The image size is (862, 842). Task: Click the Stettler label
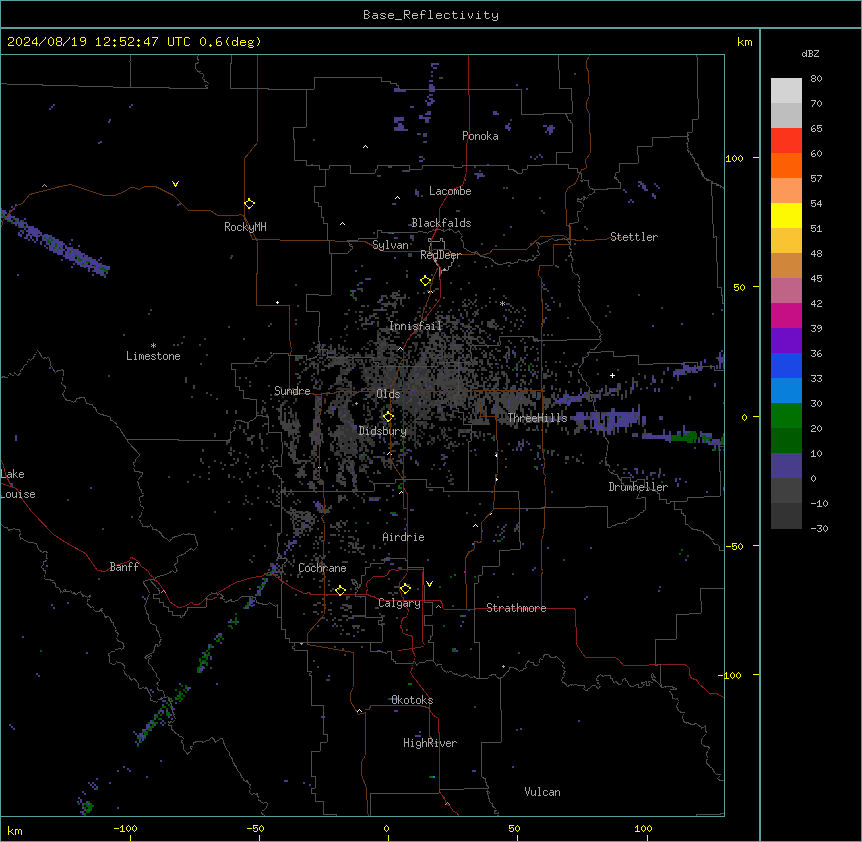(634, 237)
